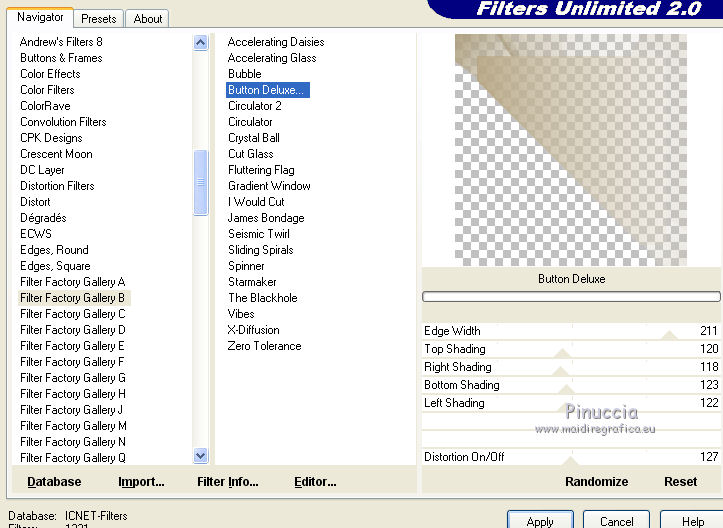Open Filter Info... for selected filter

point(228,481)
